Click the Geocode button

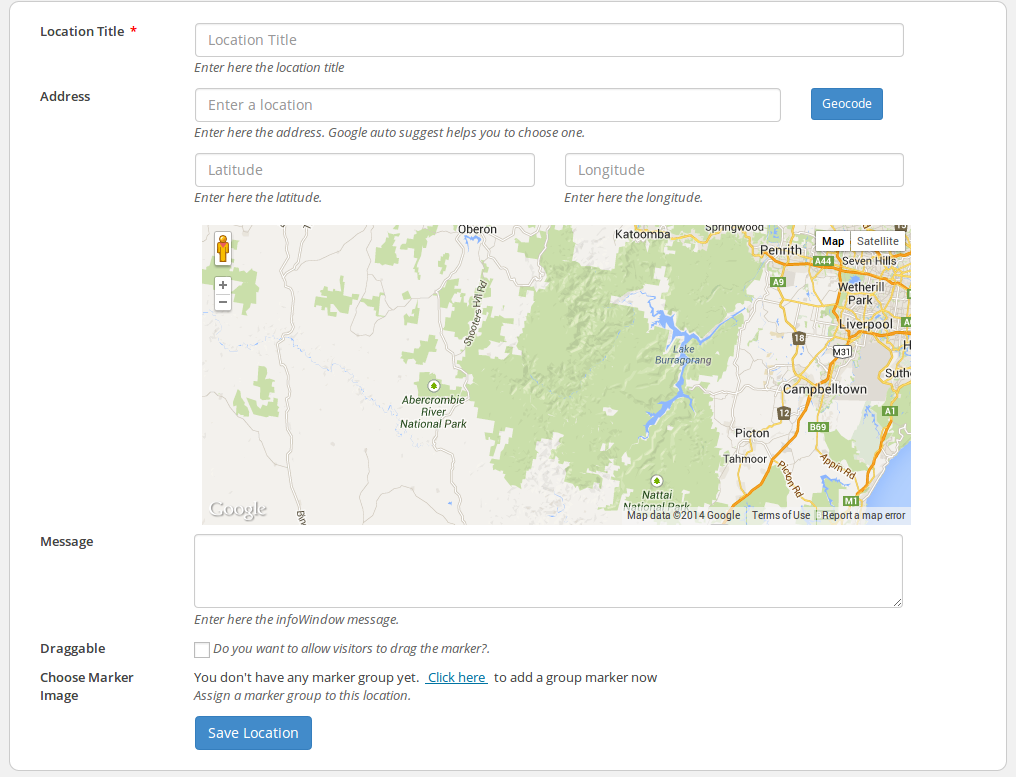[x=846, y=104]
